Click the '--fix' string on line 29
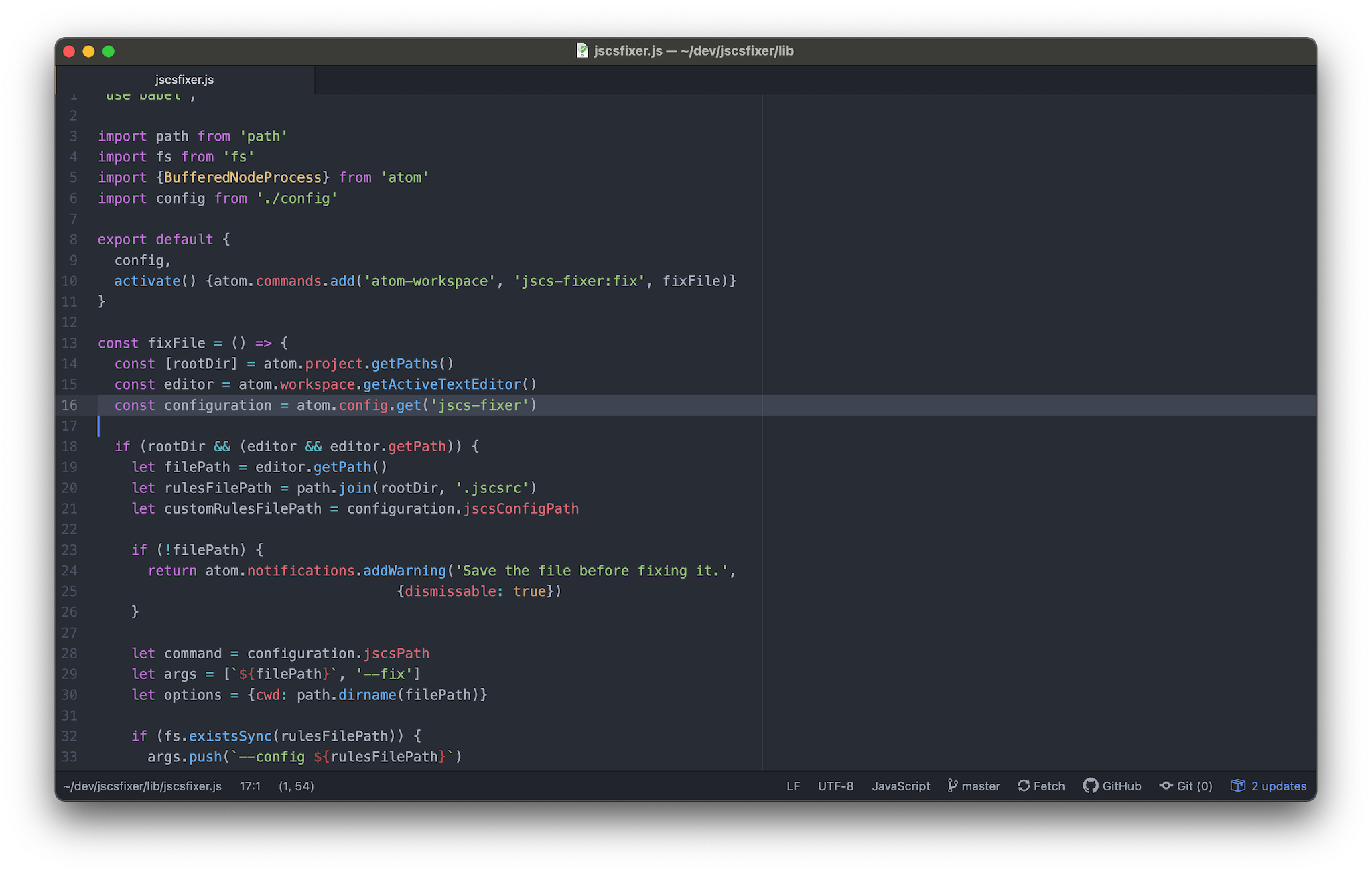 coord(384,674)
